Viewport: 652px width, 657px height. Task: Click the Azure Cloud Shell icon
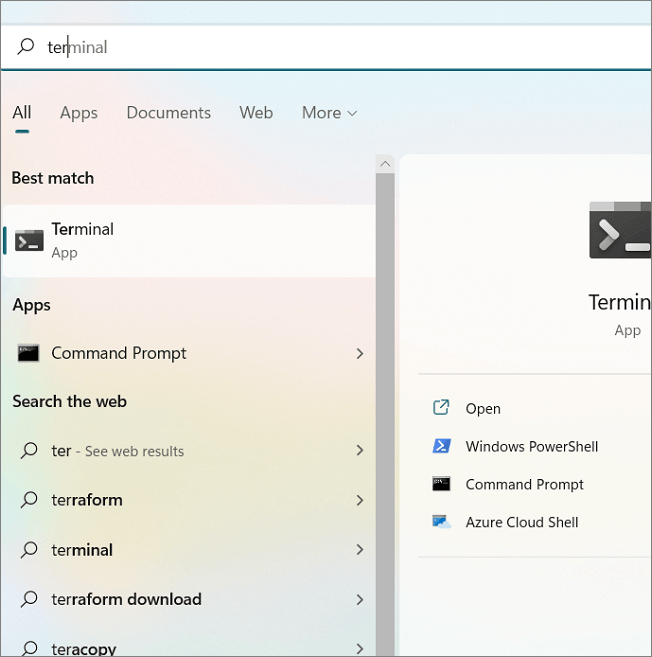click(441, 522)
